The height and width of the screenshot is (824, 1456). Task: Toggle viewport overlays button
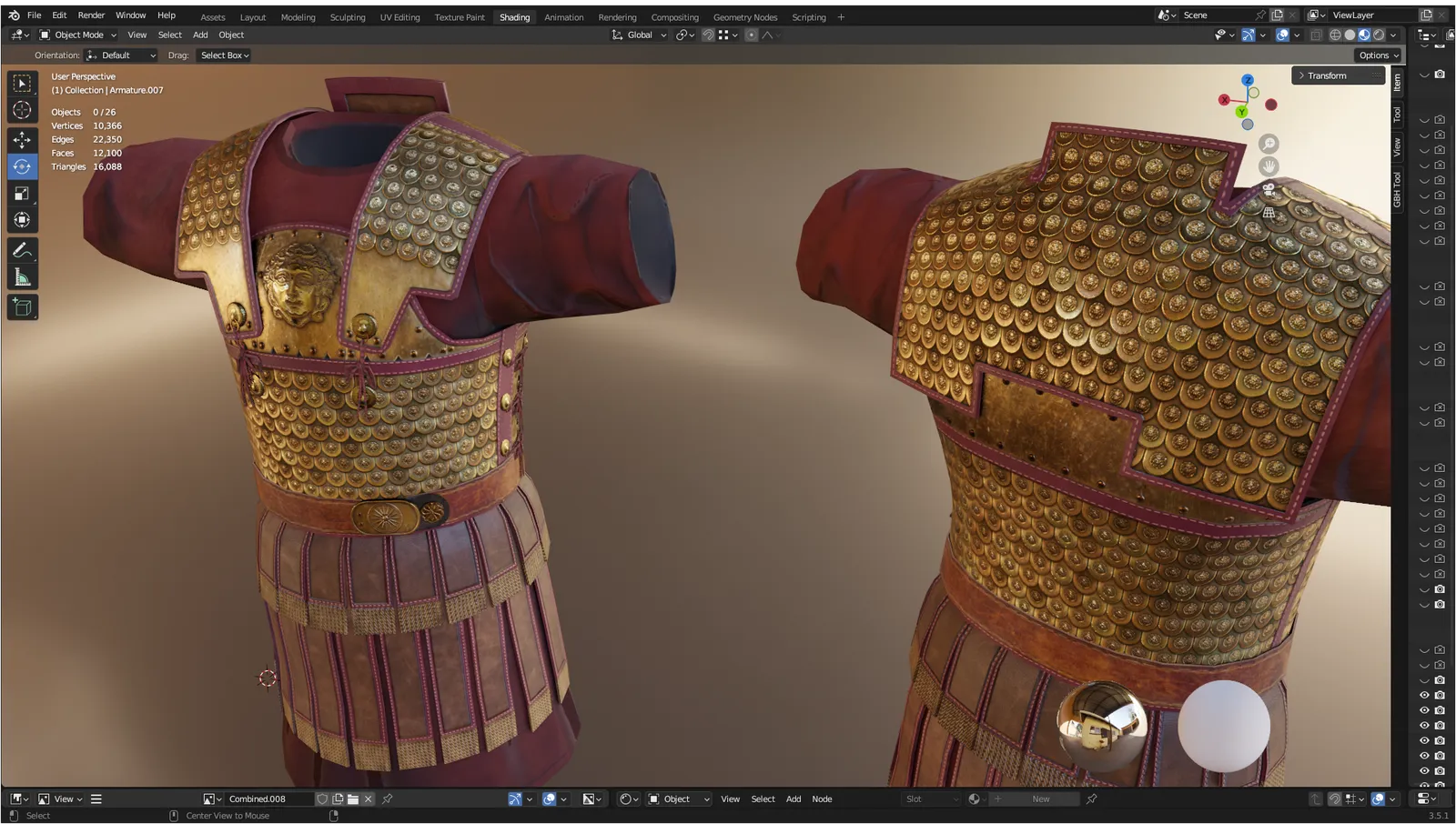pyautogui.click(x=1282, y=35)
